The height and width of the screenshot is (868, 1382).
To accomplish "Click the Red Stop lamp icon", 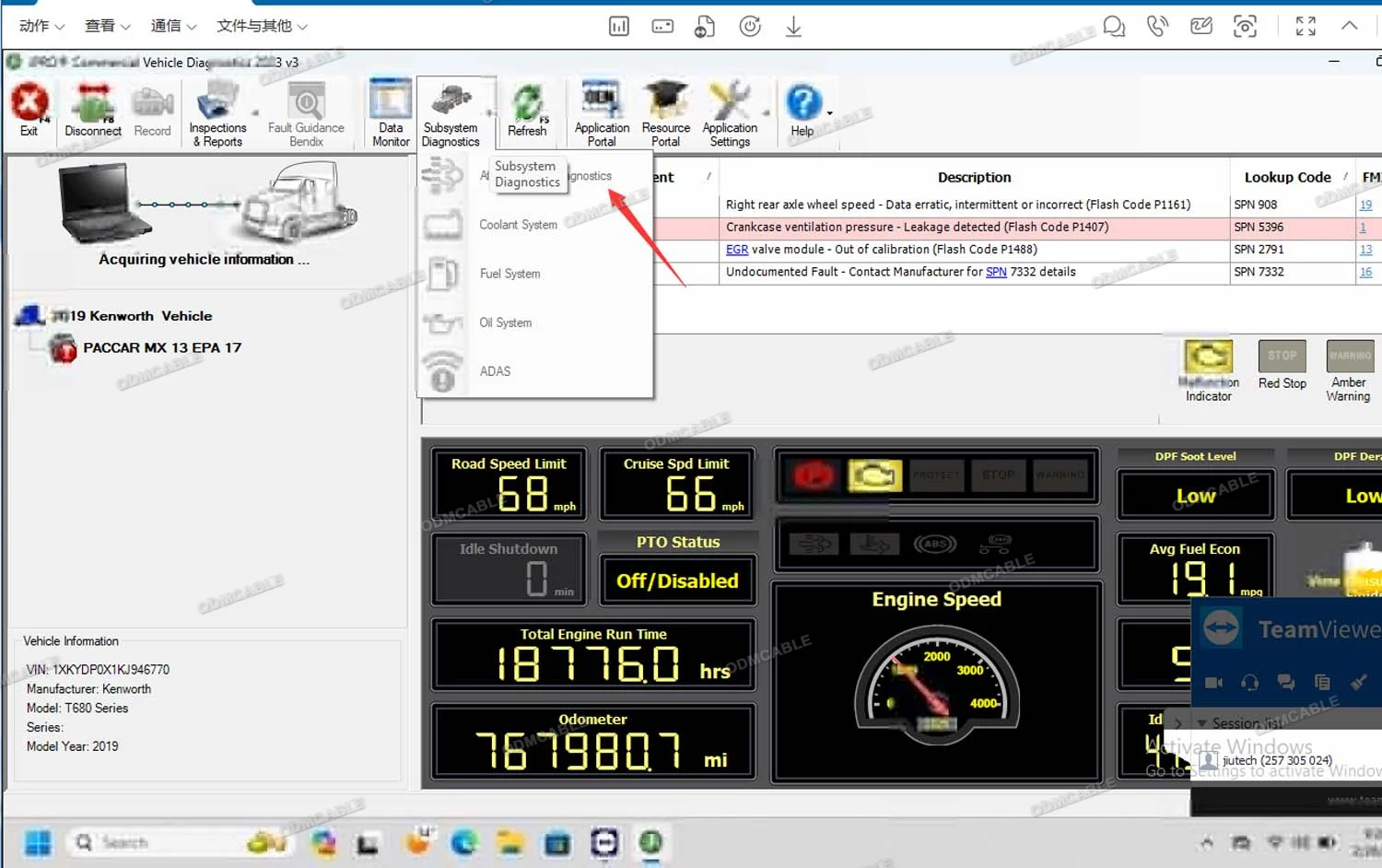I will pos(1282,356).
